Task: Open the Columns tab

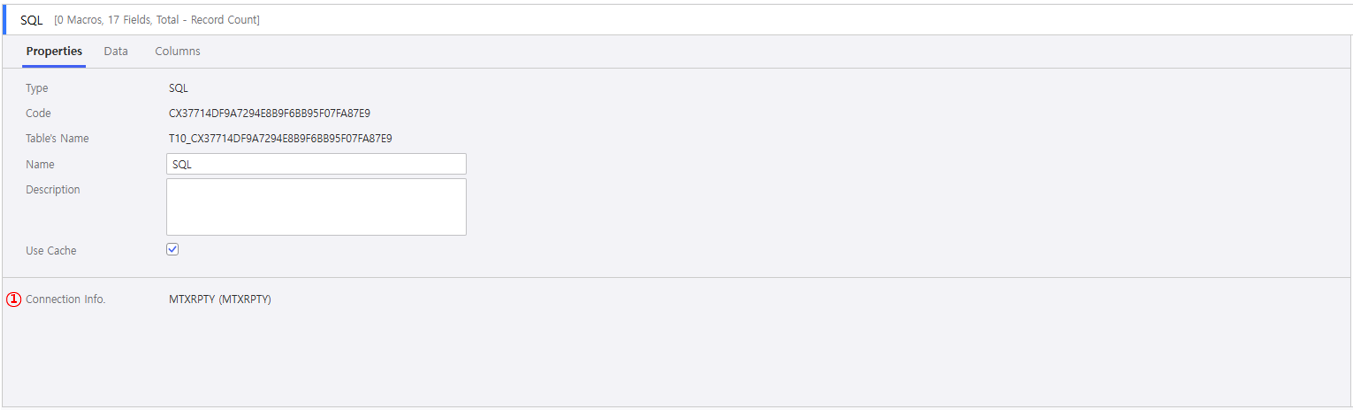Action: pyautogui.click(x=177, y=51)
